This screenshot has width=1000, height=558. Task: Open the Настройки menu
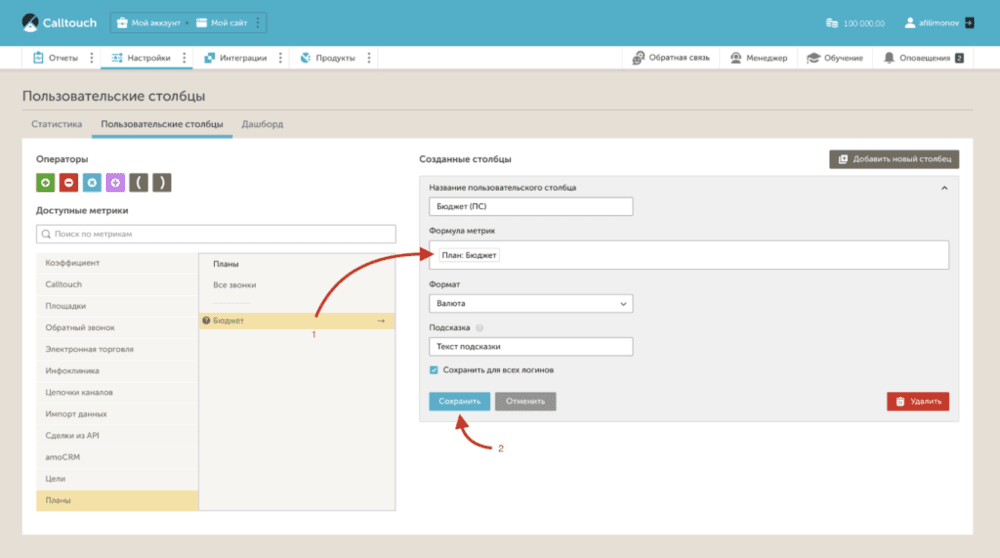pyautogui.click(x=141, y=58)
